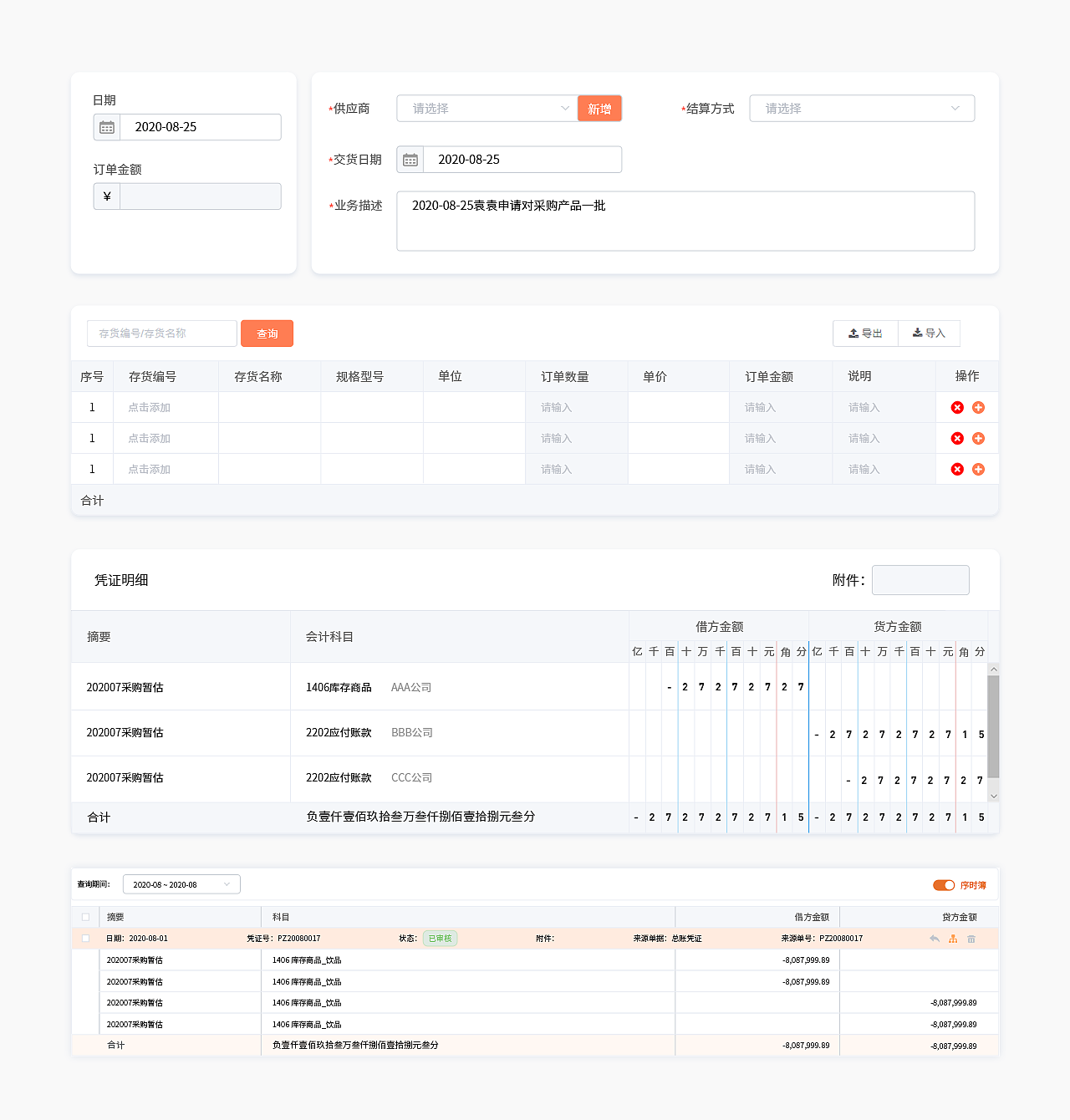
Task: Open the 供应商 dropdown
Action: tap(487, 109)
